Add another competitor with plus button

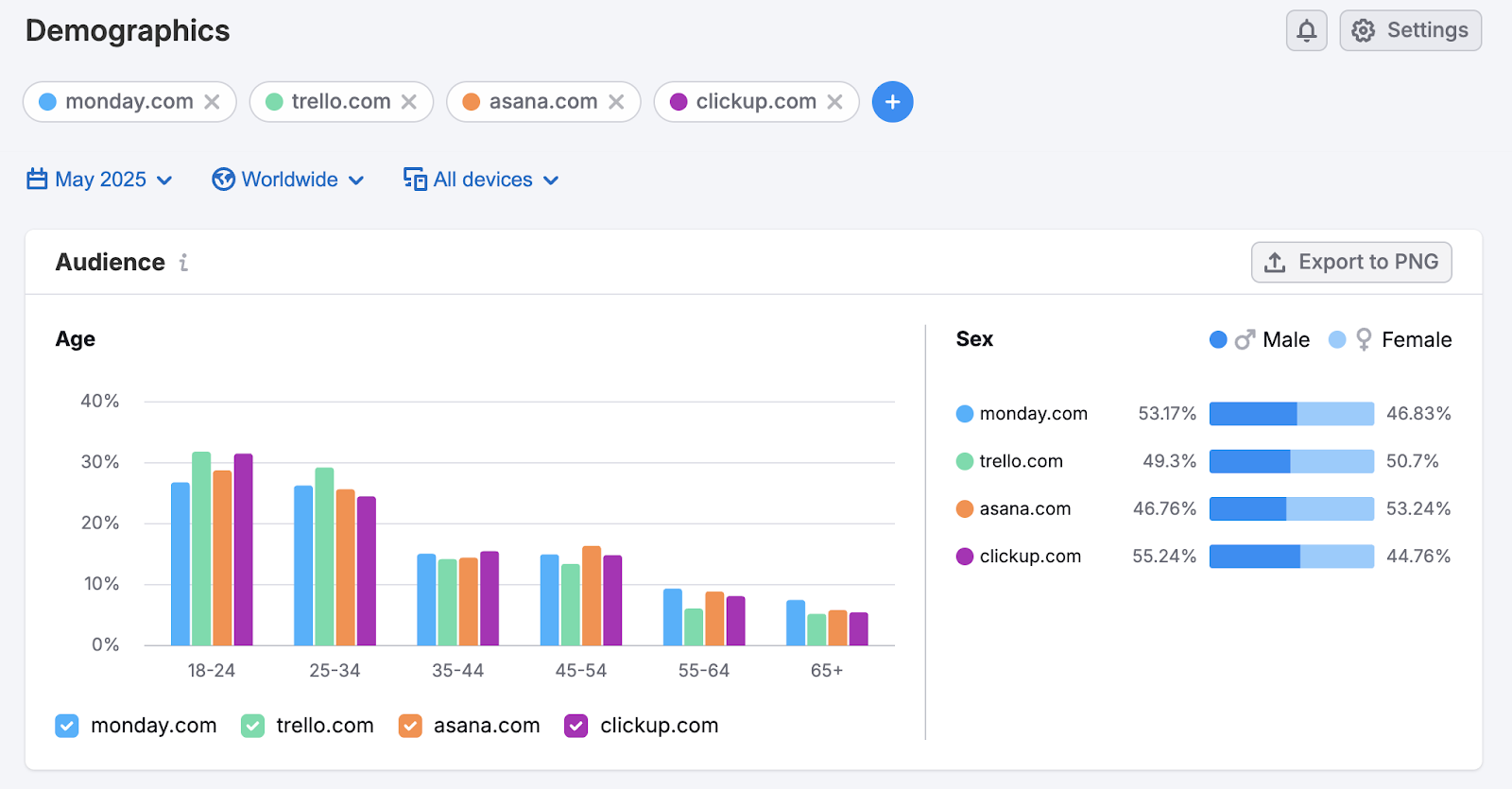pos(892,102)
